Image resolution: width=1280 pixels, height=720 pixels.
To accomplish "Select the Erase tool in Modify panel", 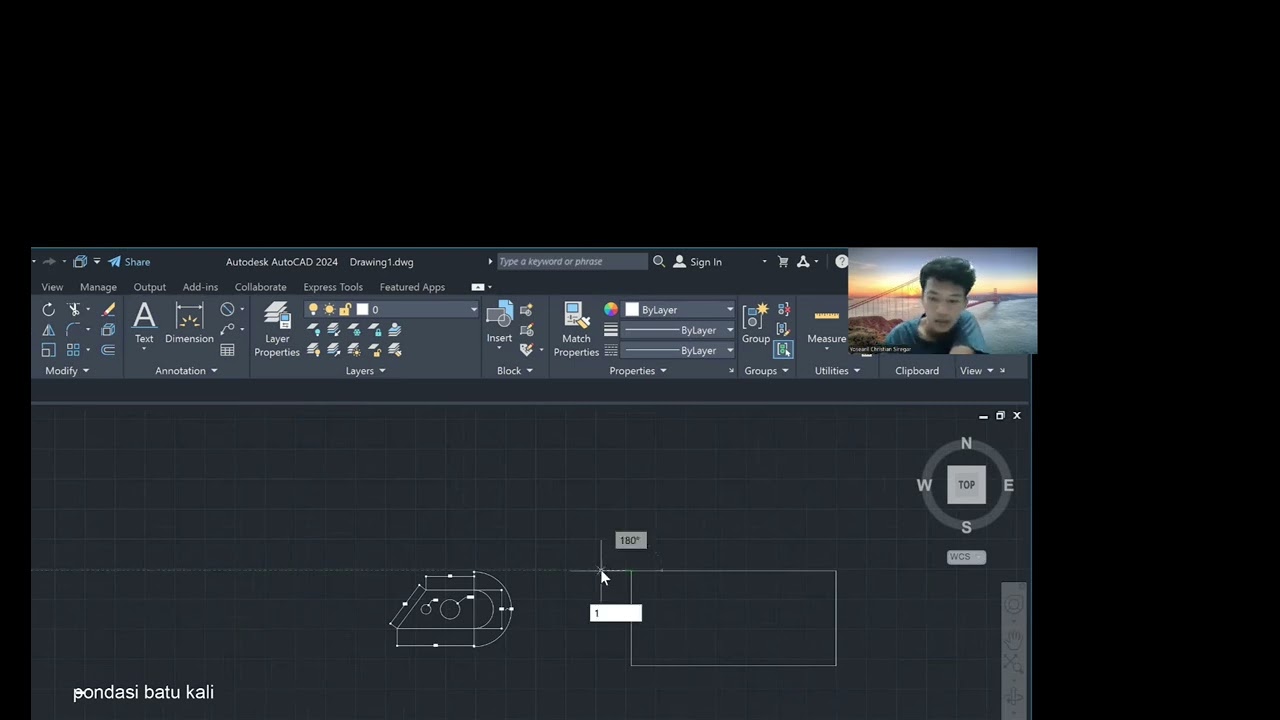I will click(108, 310).
